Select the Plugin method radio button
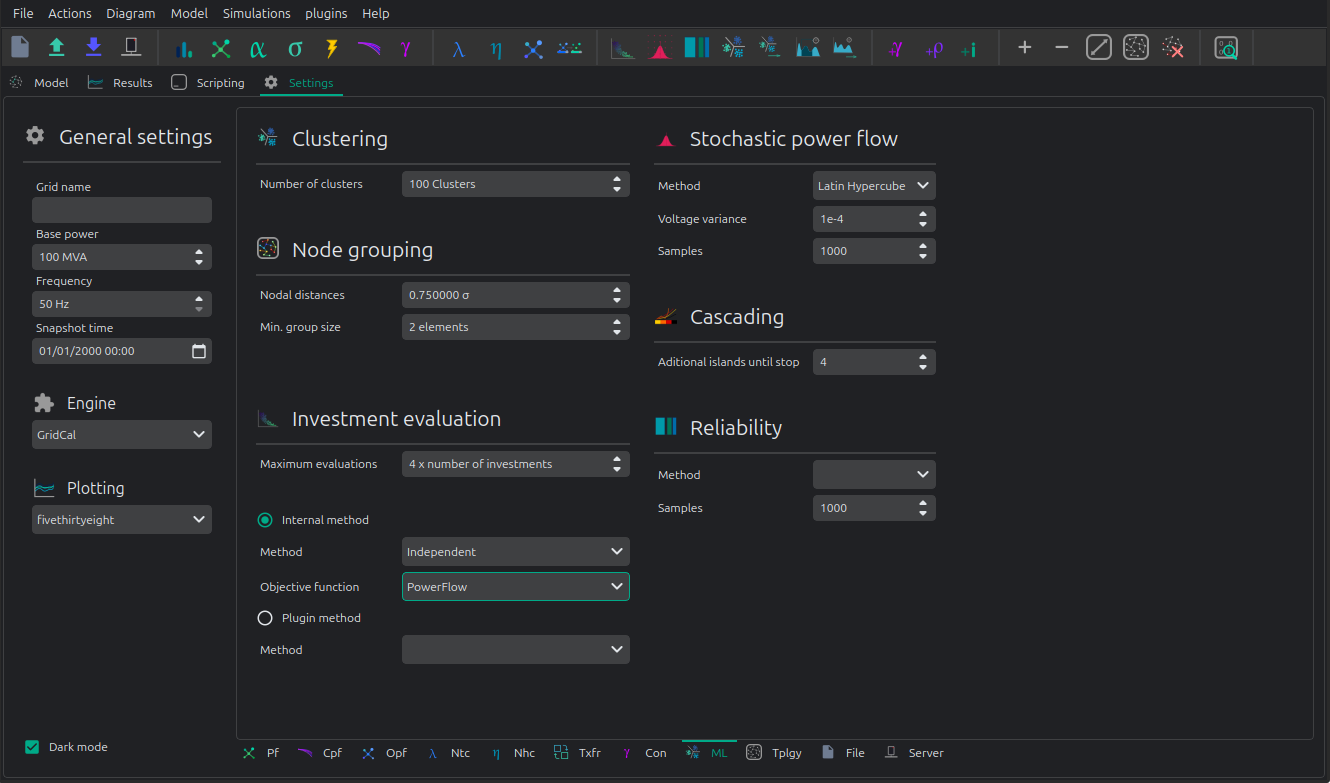Viewport: 1330px width, 783px height. tap(265, 618)
